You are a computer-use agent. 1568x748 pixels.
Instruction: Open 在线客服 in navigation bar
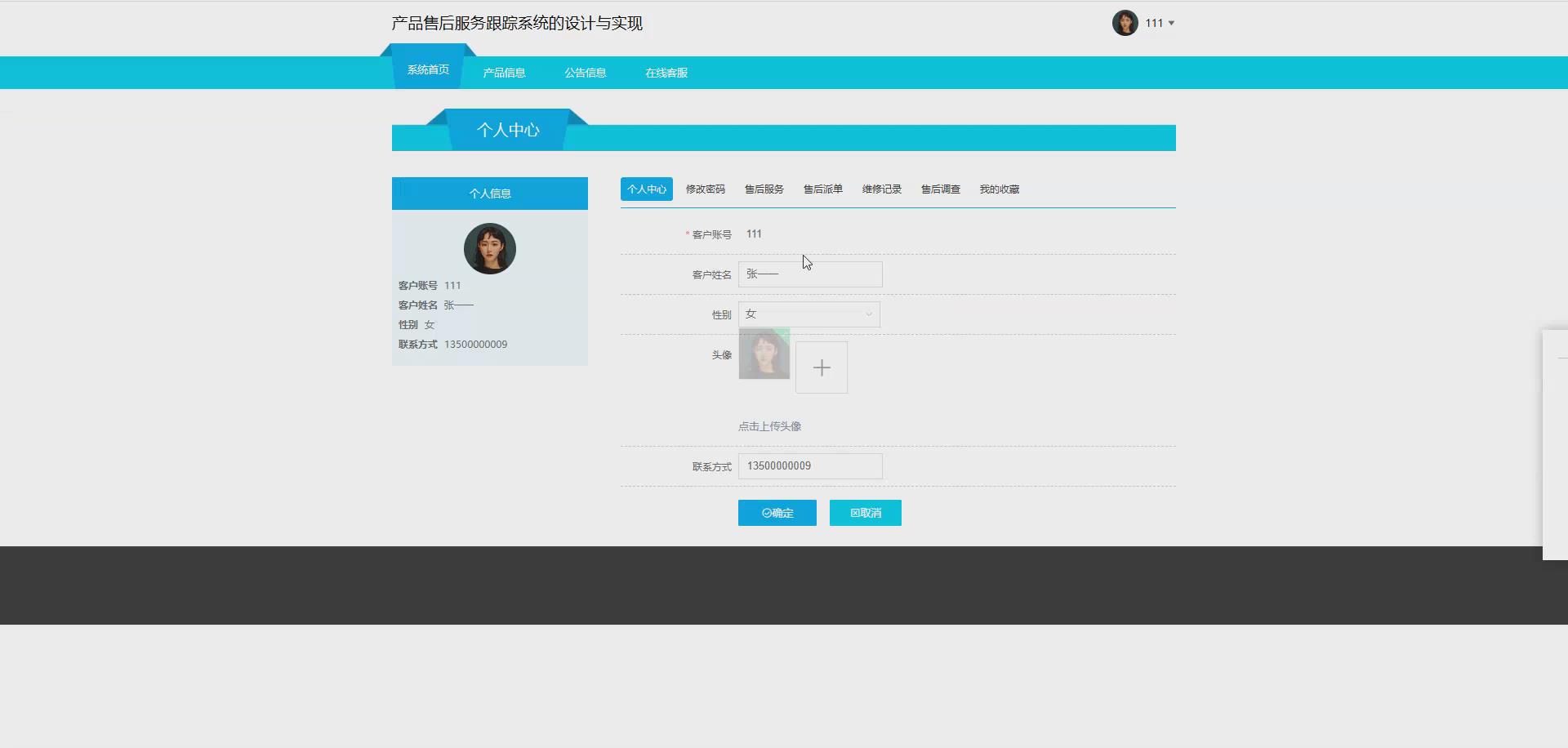[666, 73]
